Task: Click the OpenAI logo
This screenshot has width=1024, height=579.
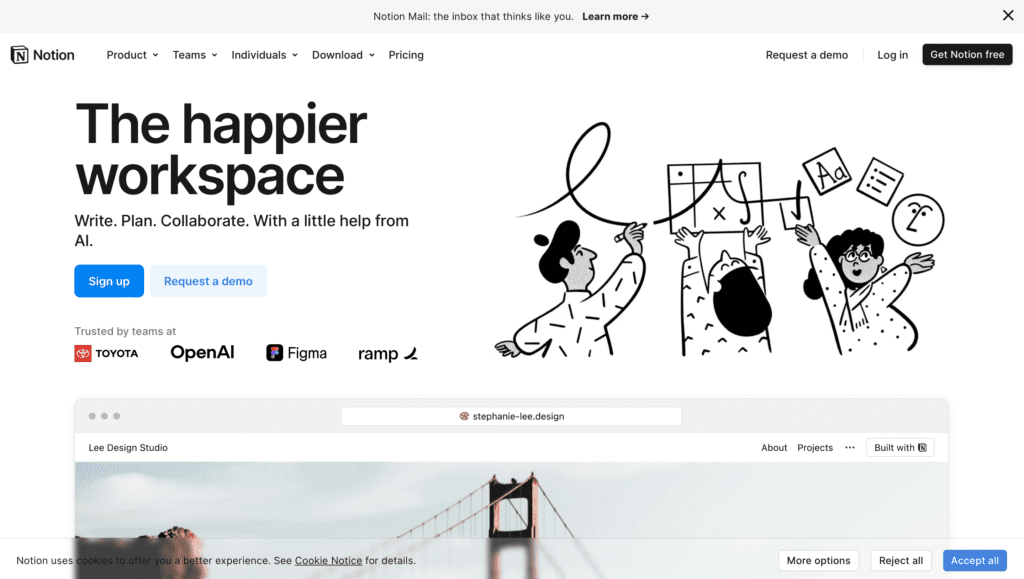Action: [202, 352]
